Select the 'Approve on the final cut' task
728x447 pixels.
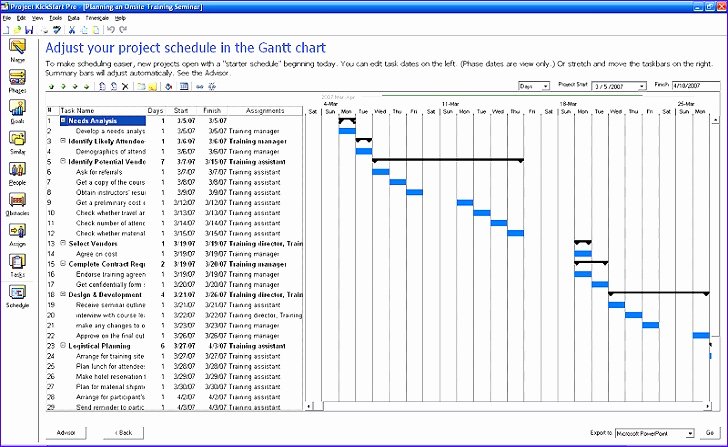174,336
